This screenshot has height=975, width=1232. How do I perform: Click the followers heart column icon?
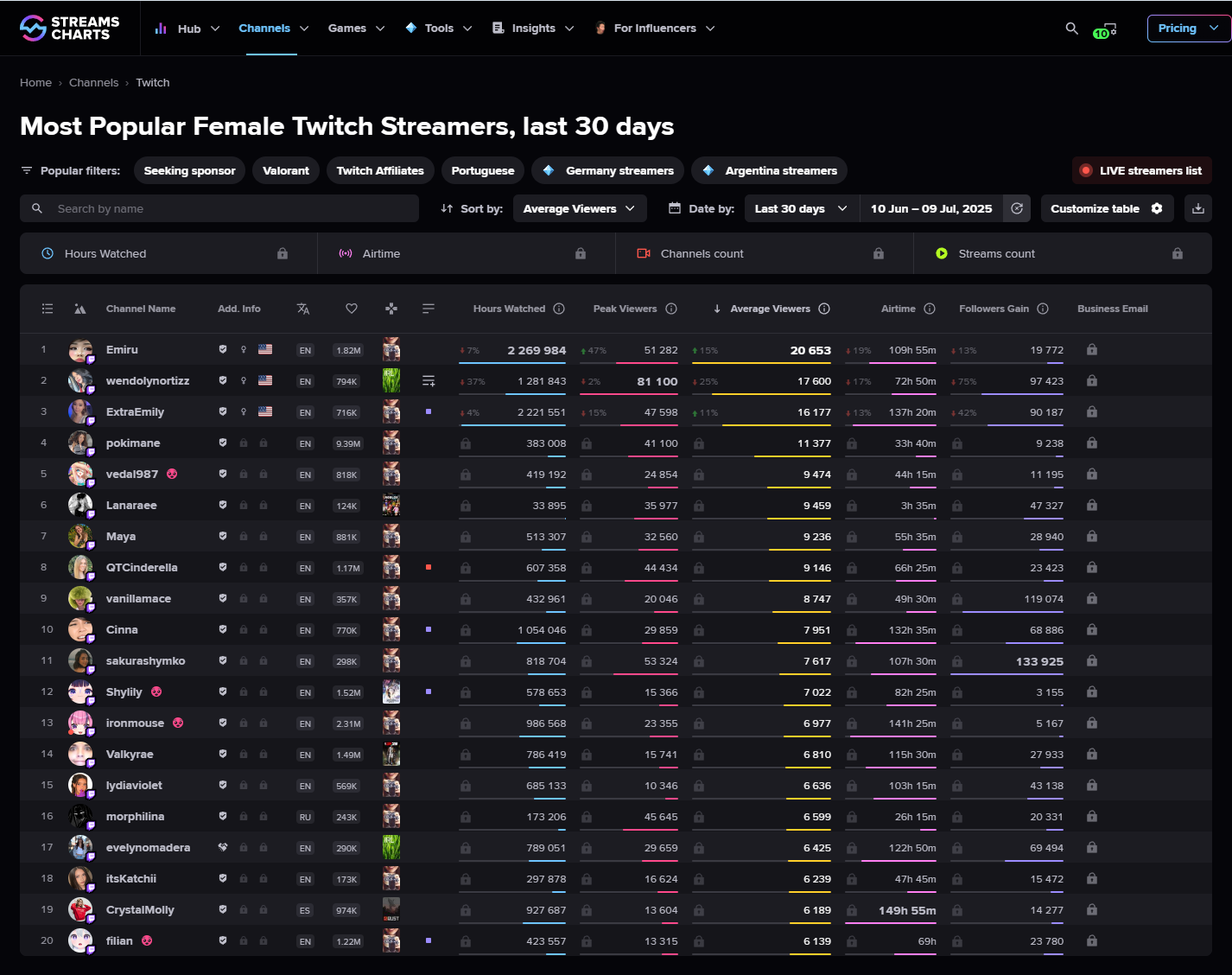click(x=352, y=309)
